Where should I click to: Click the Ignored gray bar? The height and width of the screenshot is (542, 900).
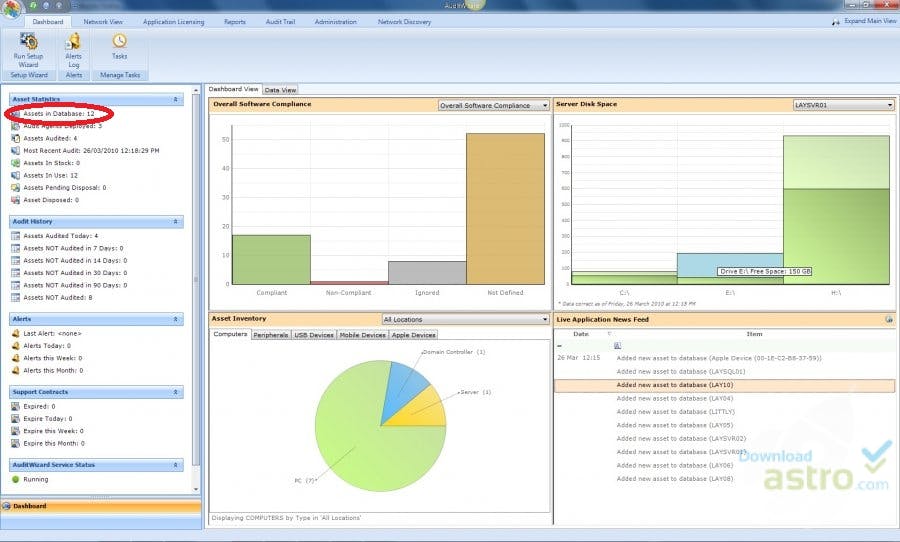coord(427,273)
